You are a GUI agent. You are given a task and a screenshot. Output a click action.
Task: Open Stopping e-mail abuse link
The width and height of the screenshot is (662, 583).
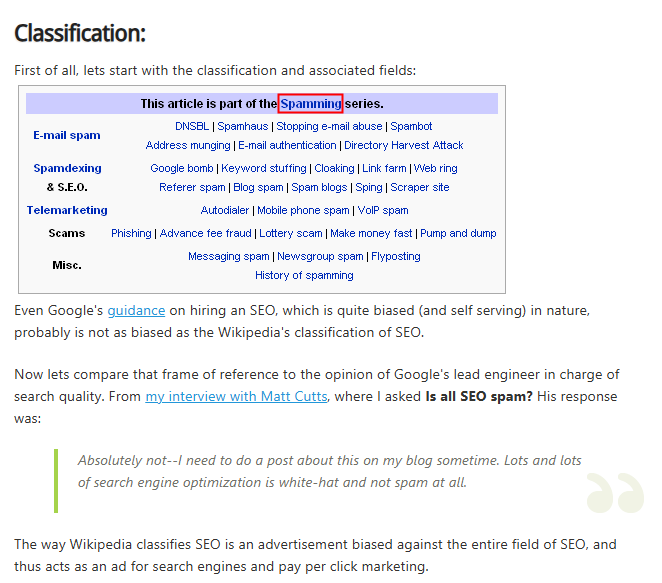tap(329, 126)
